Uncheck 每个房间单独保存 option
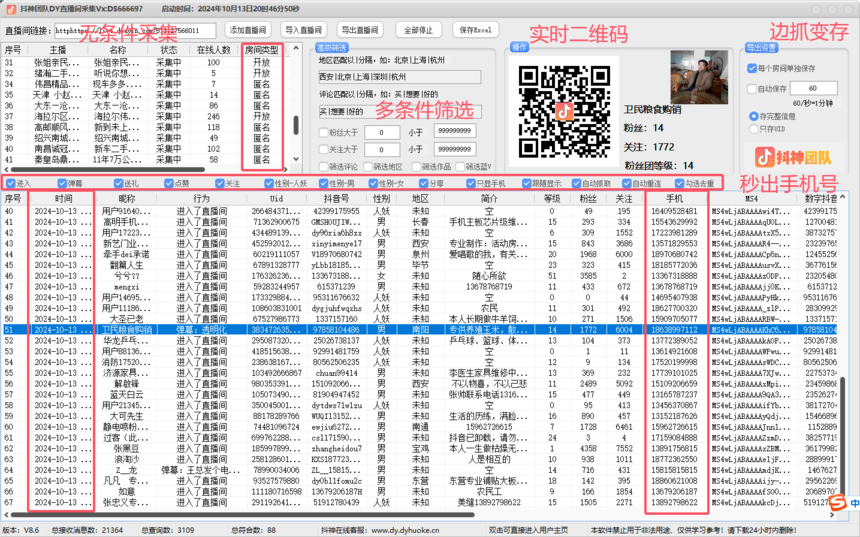The height and width of the screenshot is (537, 860). pyautogui.click(x=752, y=68)
